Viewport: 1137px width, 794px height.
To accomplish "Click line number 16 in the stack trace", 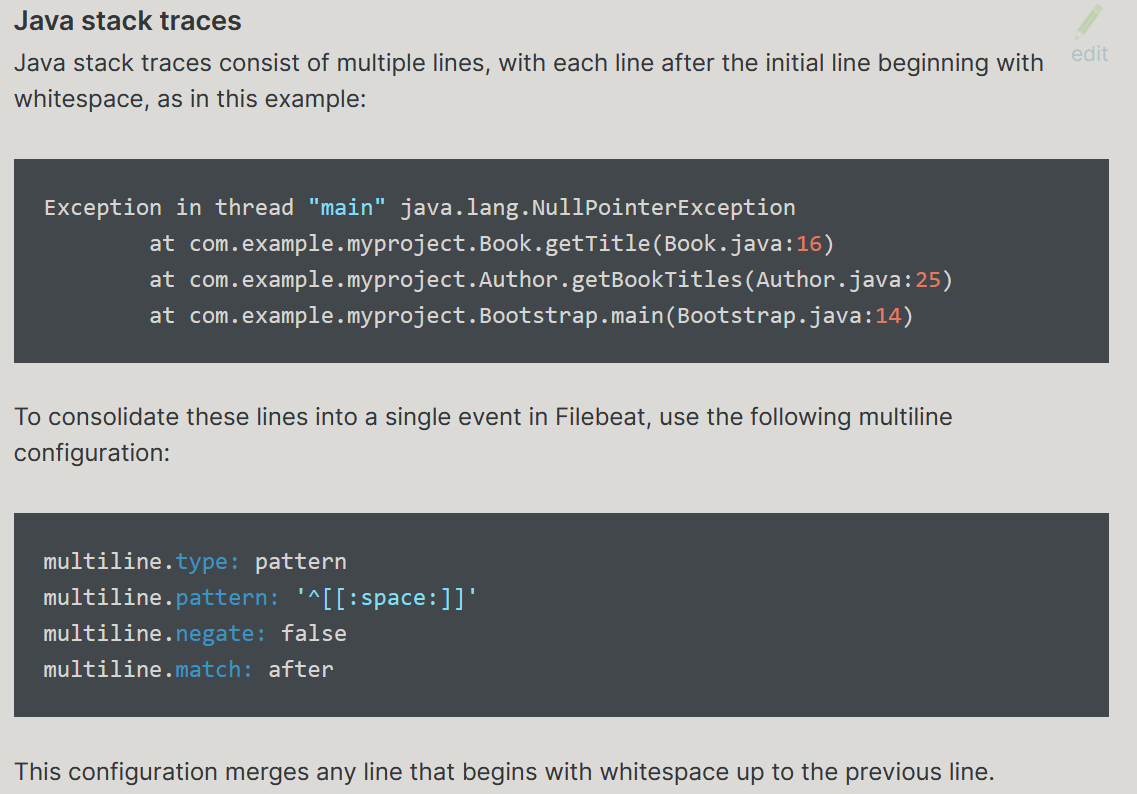I will click(x=808, y=244).
